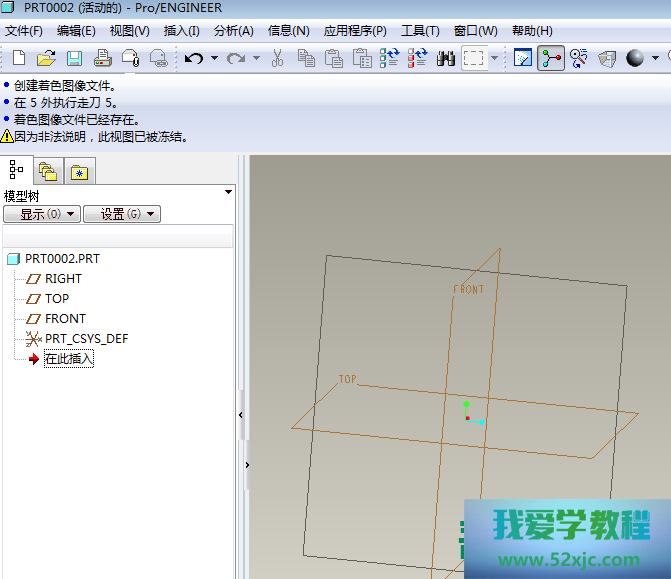The width and height of the screenshot is (671, 579).
Task: Collapse the model tree side panel handle
Action: [x=241, y=412]
